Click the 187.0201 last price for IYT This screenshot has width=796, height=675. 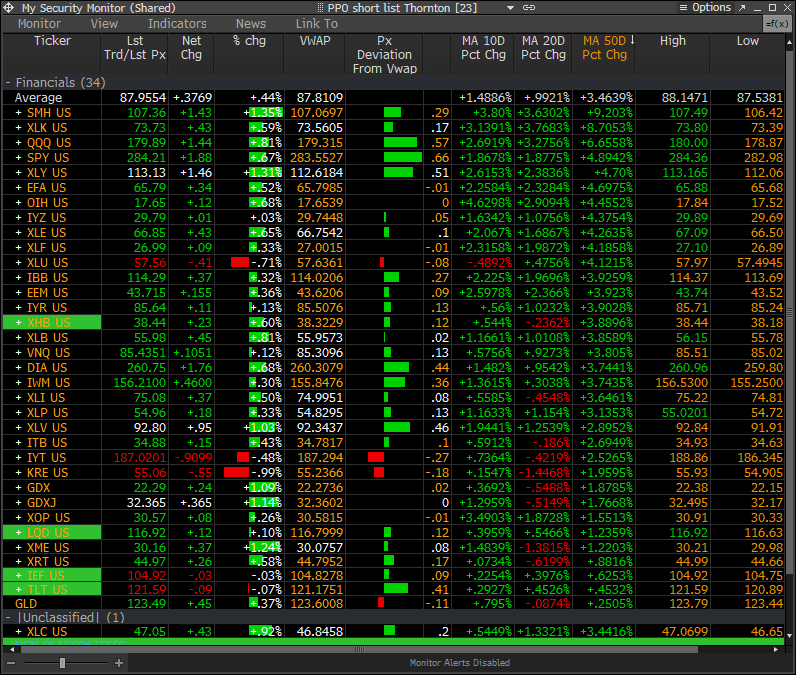pos(140,458)
